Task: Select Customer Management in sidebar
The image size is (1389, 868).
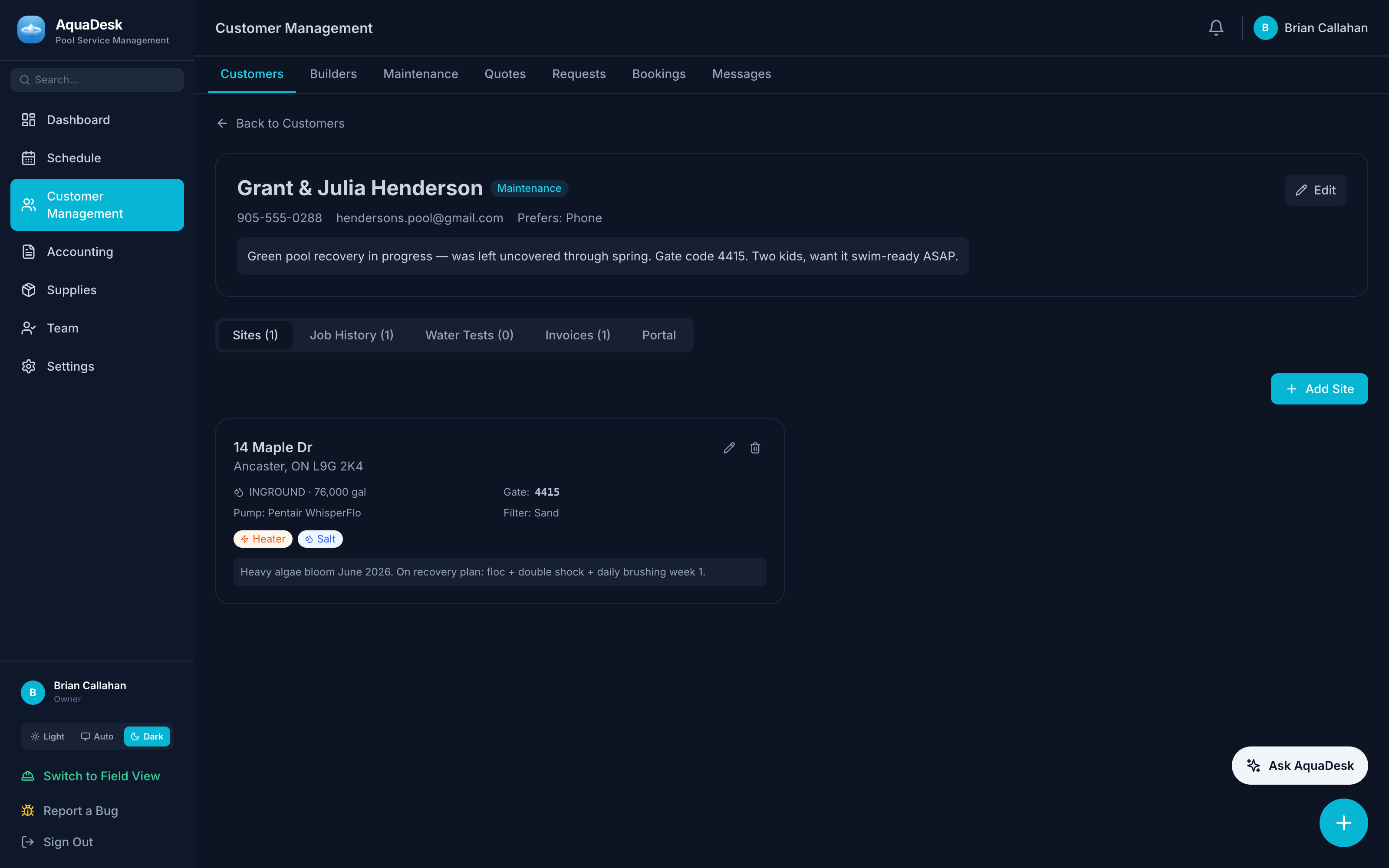Action: tap(97, 205)
